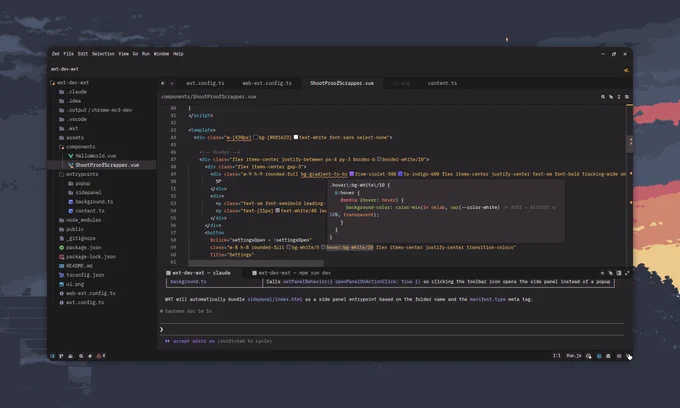Screen dimensions: 680x408
Task: Switch to the wxt.config.ts editor tab
Action: coord(205,83)
